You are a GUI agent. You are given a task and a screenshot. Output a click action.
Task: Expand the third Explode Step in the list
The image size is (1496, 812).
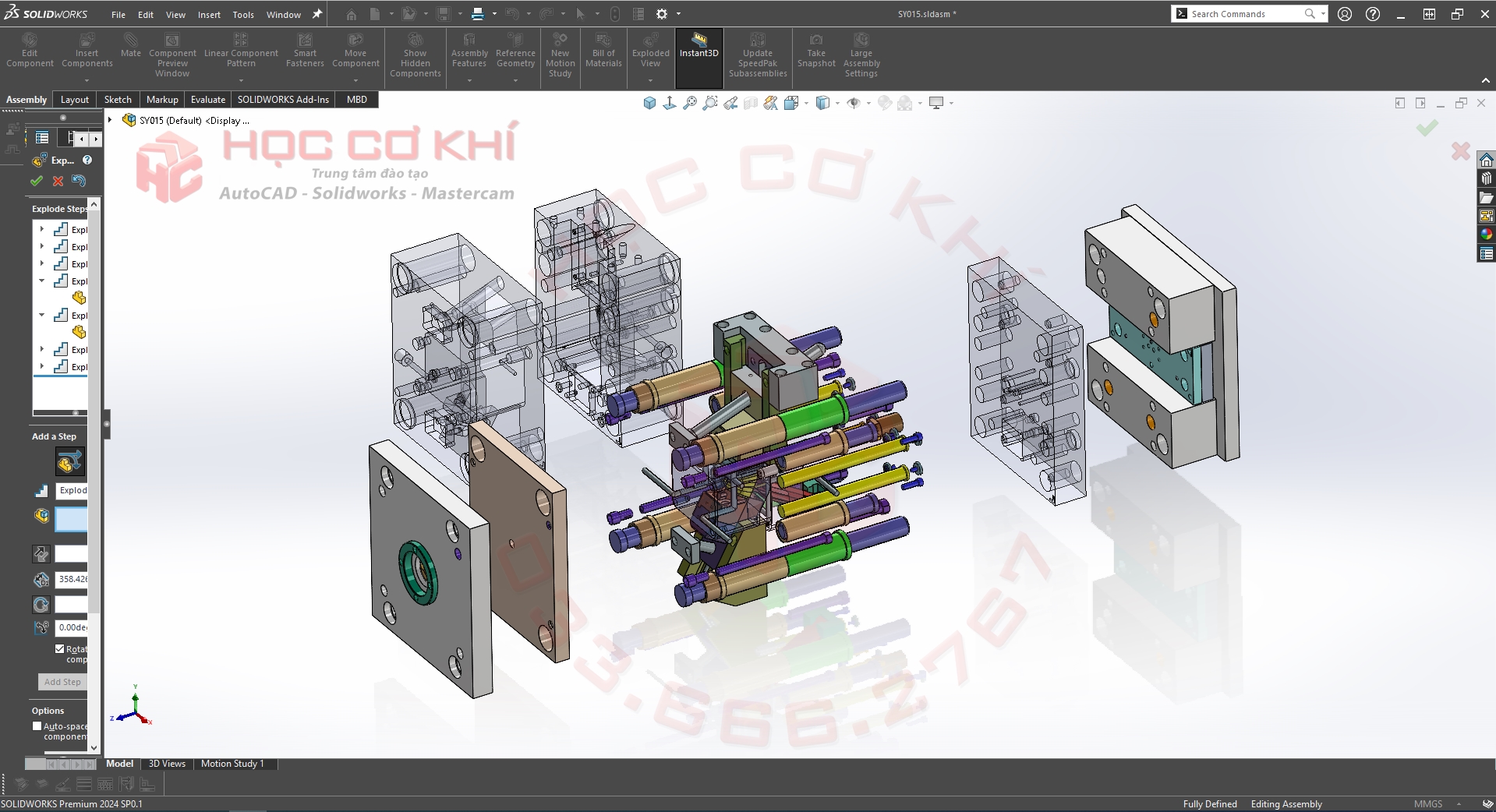pyautogui.click(x=42, y=263)
